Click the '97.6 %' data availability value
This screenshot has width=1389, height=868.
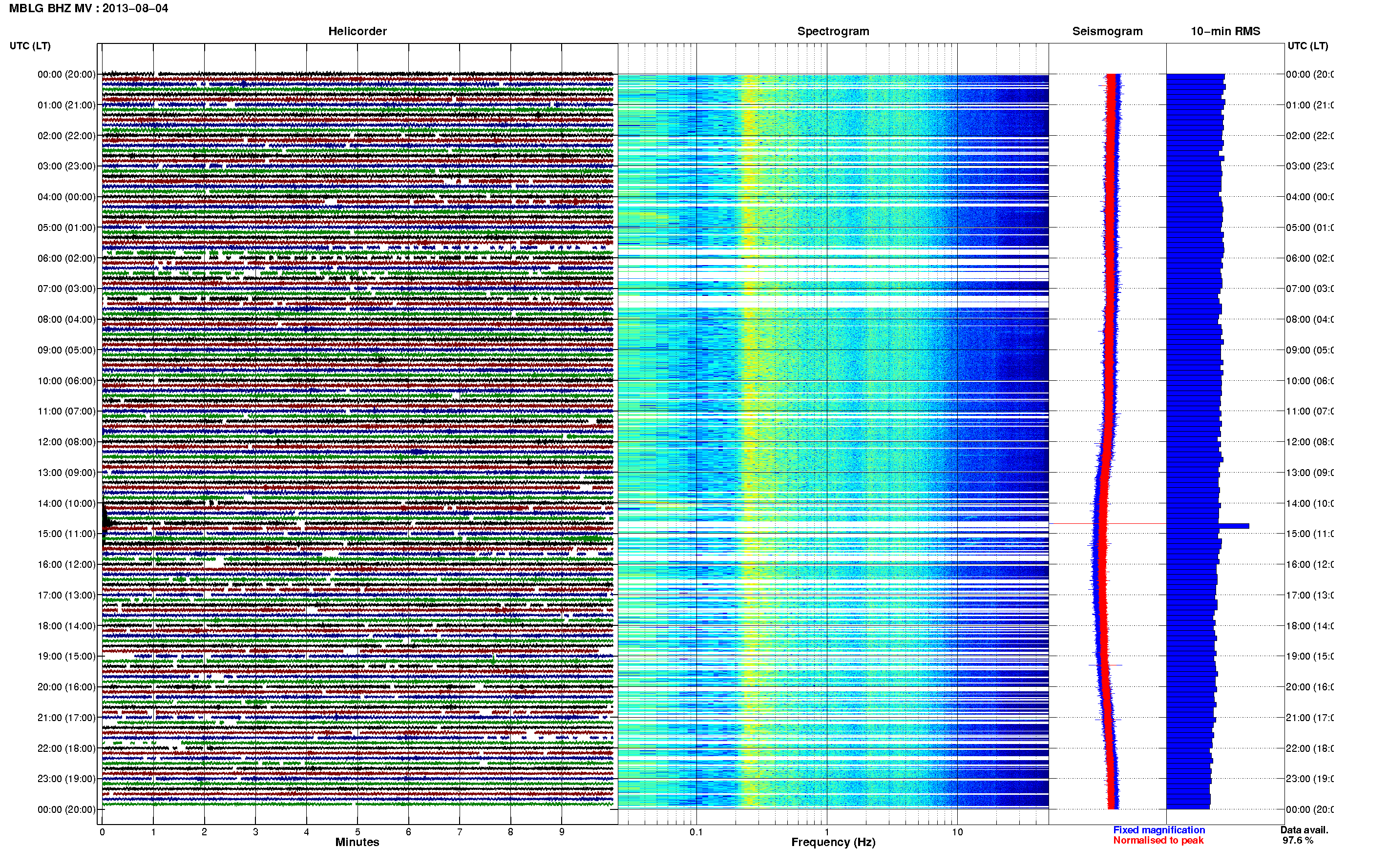point(1298,841)
